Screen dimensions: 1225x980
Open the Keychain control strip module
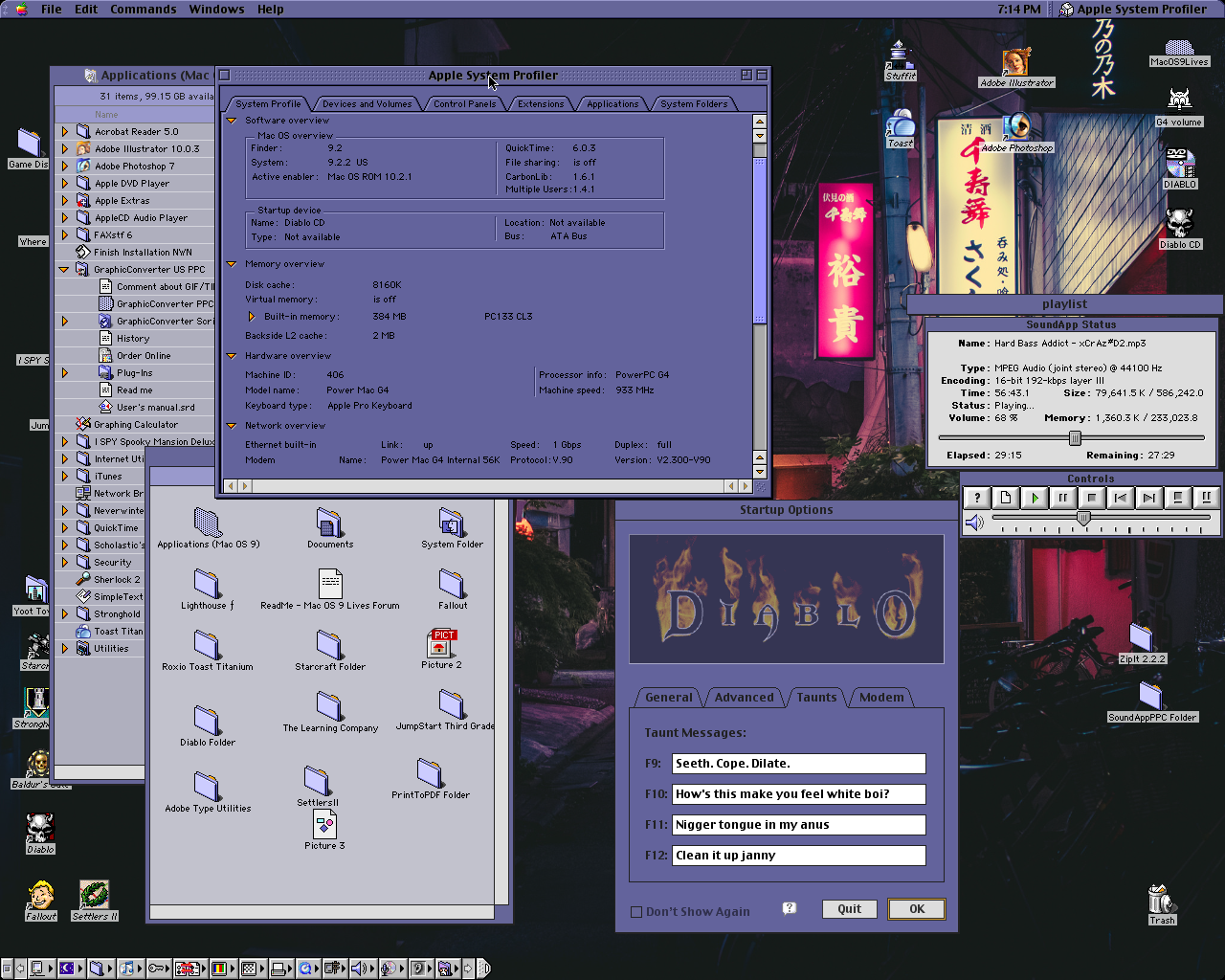[157, 969]
